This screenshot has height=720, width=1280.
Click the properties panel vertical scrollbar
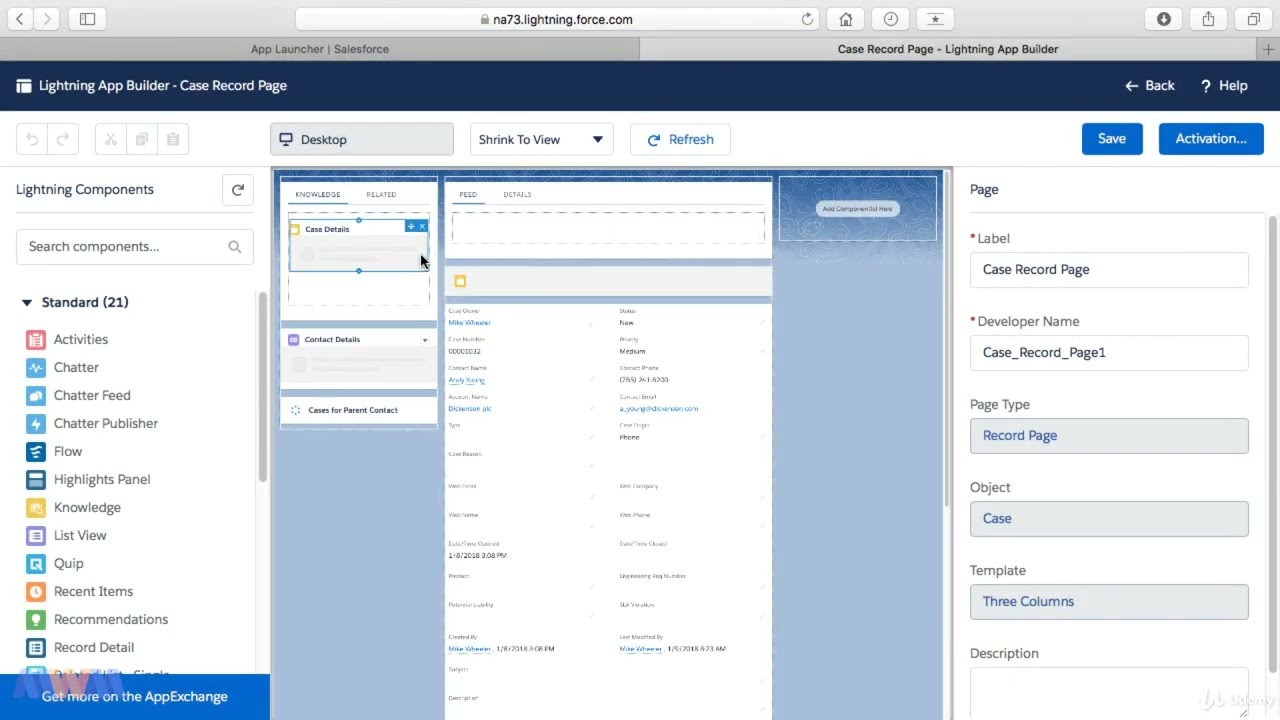(1273, 445)
